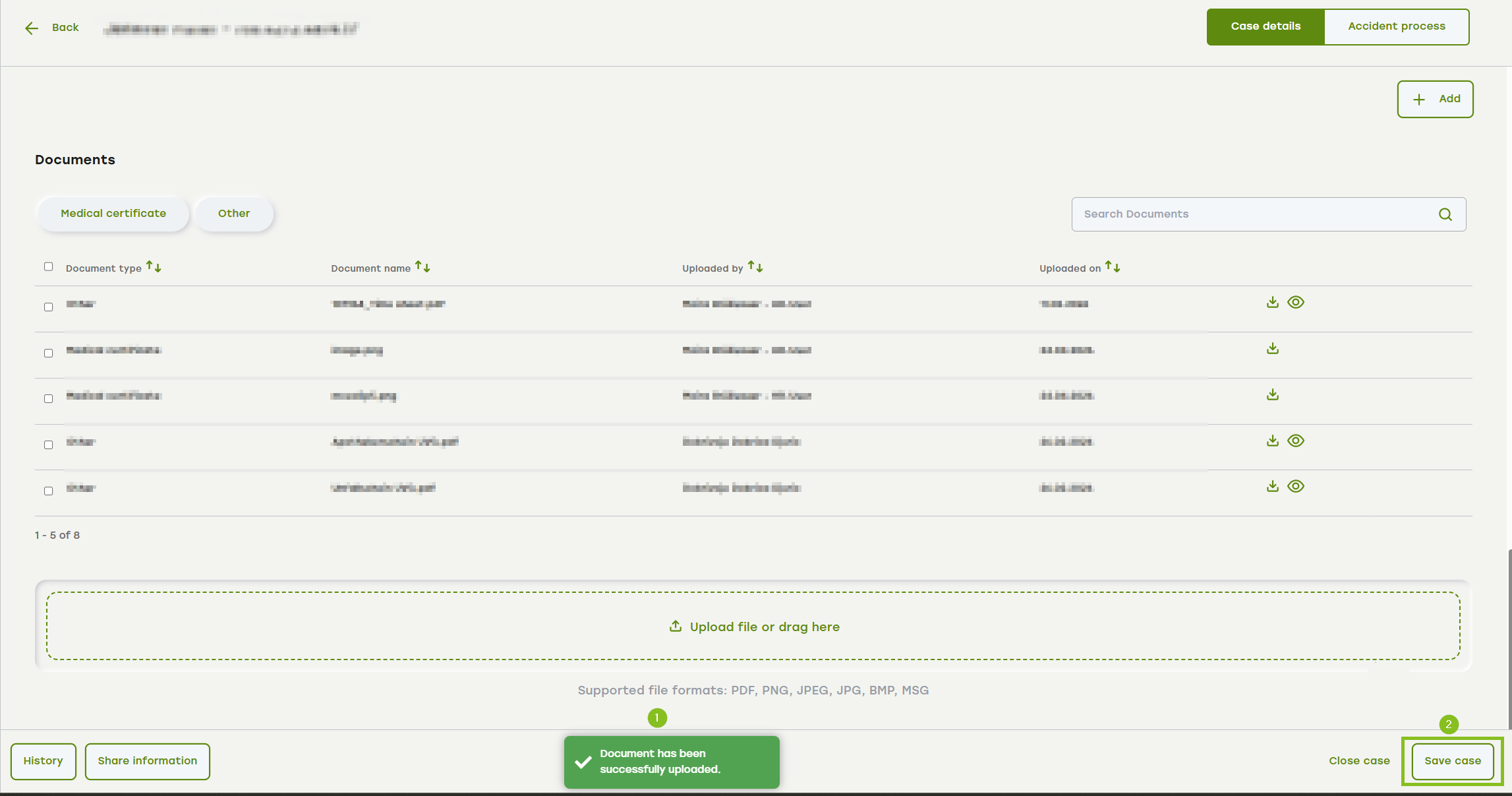1512x796 pixels.
Task: Sort by Uploaded by arrows
Action: tap(755, 266)
